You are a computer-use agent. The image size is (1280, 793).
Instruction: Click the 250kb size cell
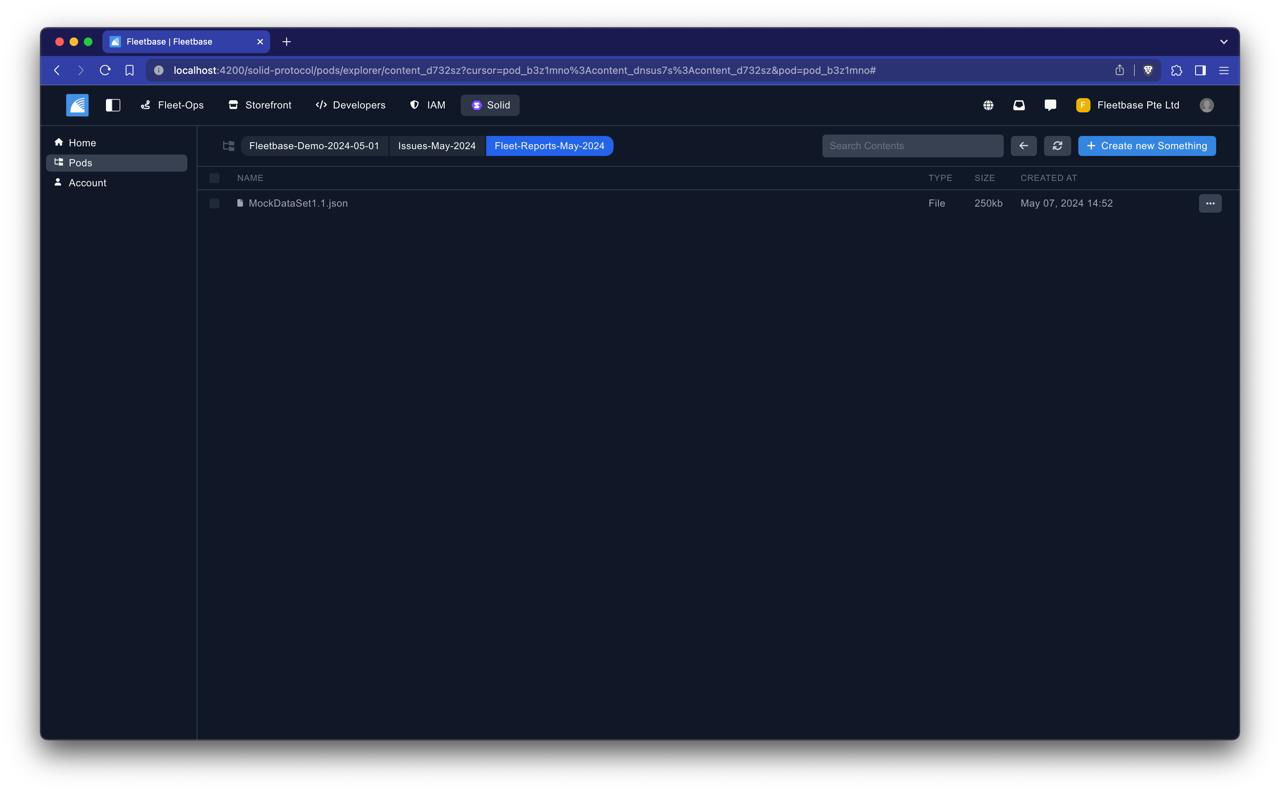(988, 203)
